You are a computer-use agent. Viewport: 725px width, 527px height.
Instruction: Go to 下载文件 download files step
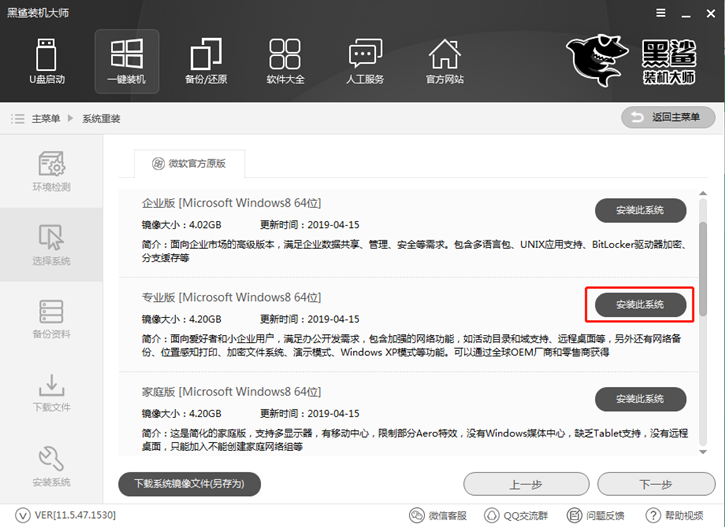[51, 392]
